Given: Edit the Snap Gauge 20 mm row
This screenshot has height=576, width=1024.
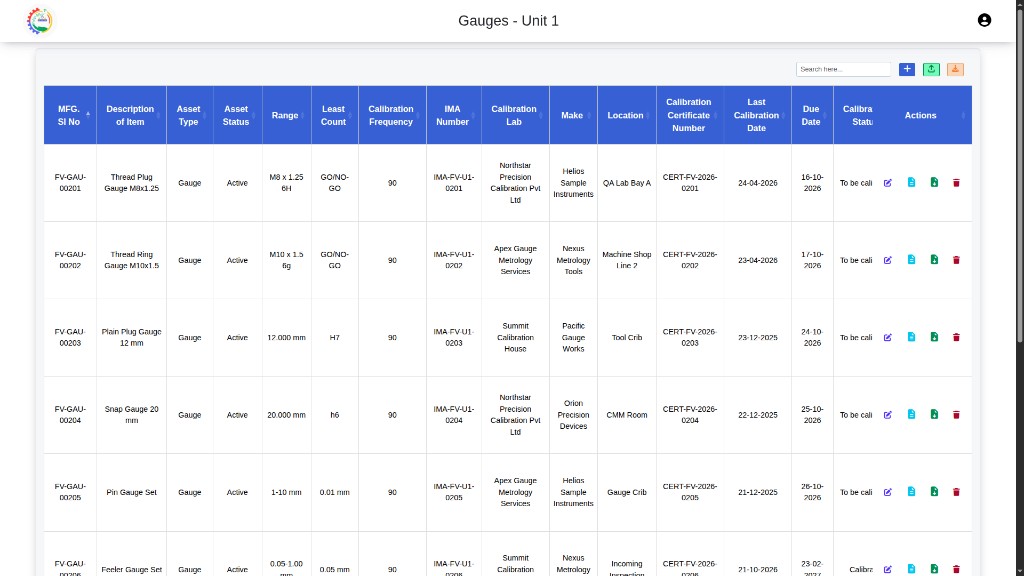Looking at the screenshot, I should click(888, 415).
